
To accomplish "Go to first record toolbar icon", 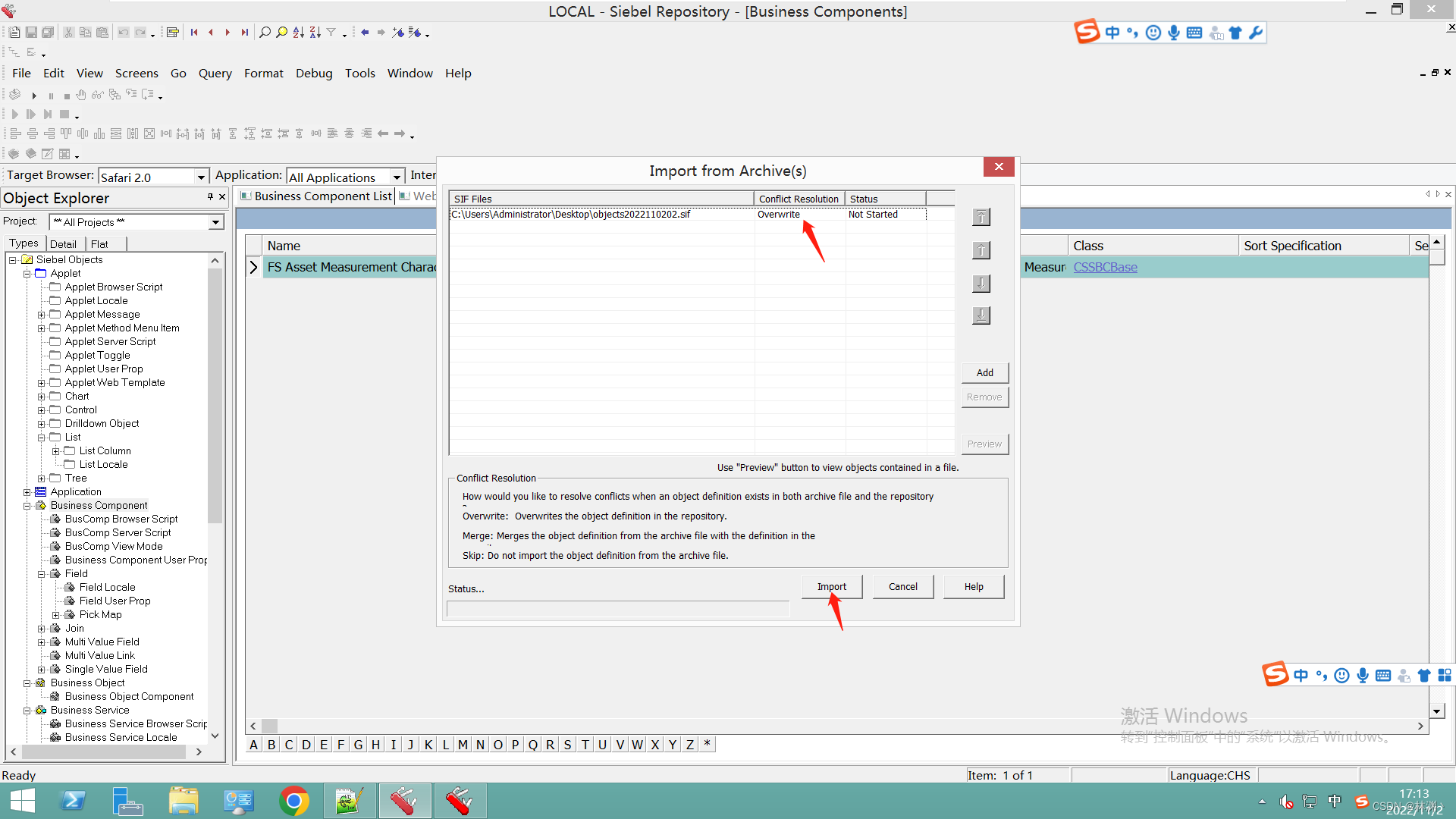I will click(x=194, y=33).
